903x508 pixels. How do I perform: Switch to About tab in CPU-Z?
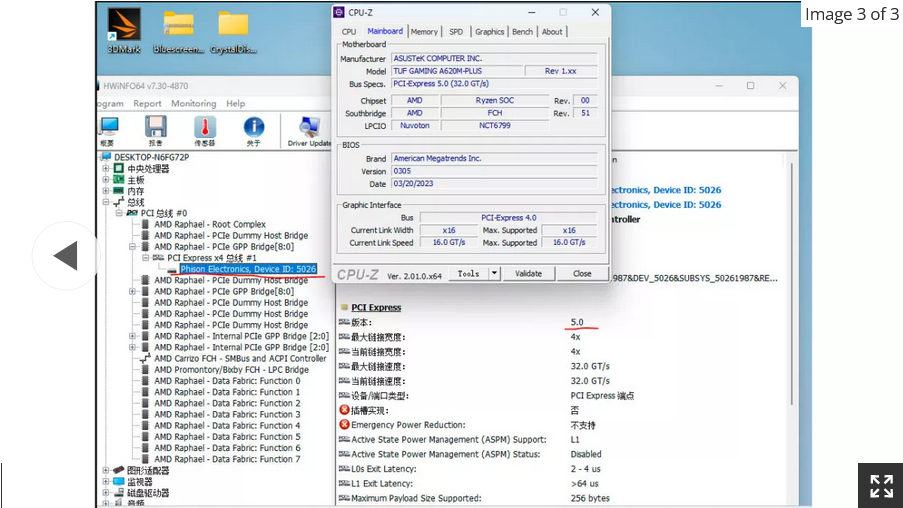552,32
